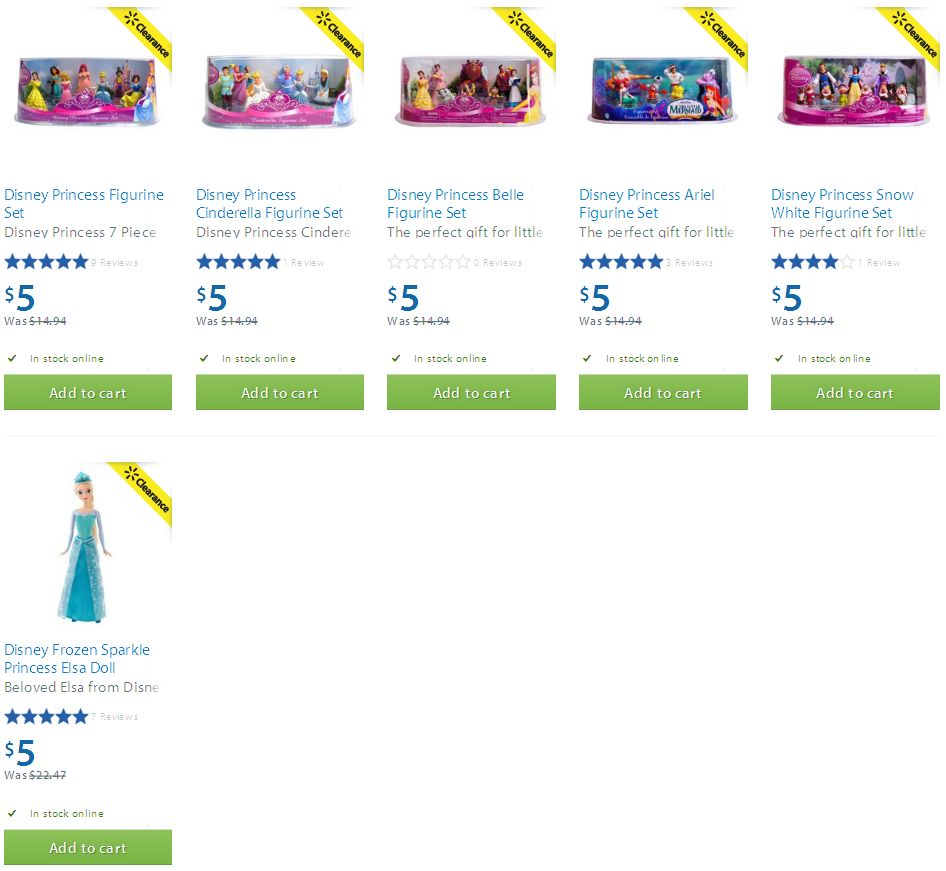View the Elsa doll product image

coord(84,546)
